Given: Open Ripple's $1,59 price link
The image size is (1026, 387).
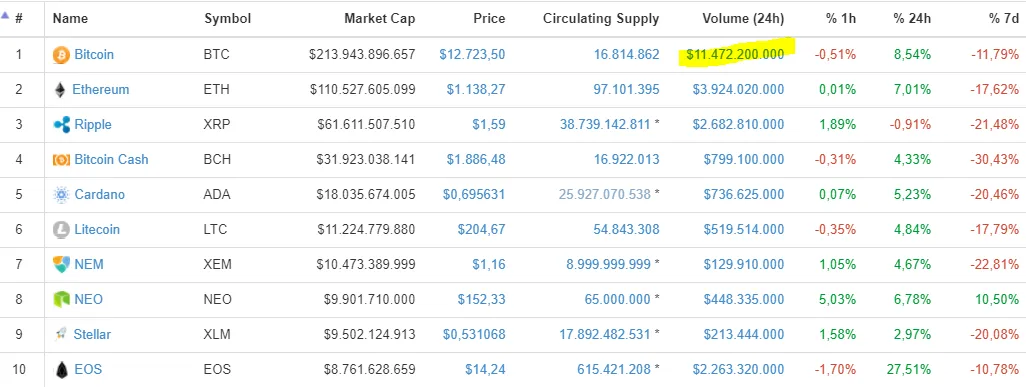Looking at the screenshot, I should coord(489,124).
